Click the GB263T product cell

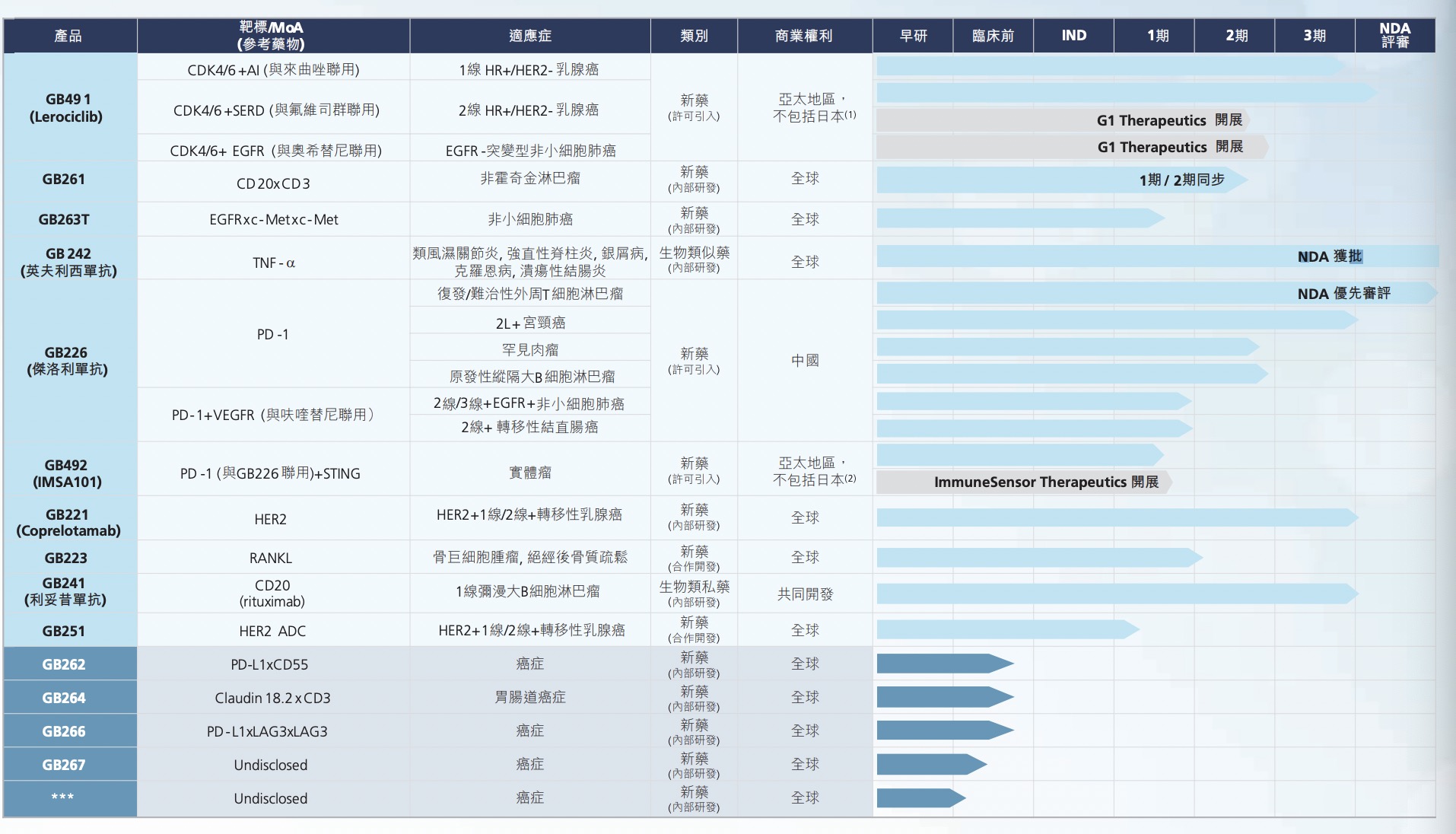70,219
